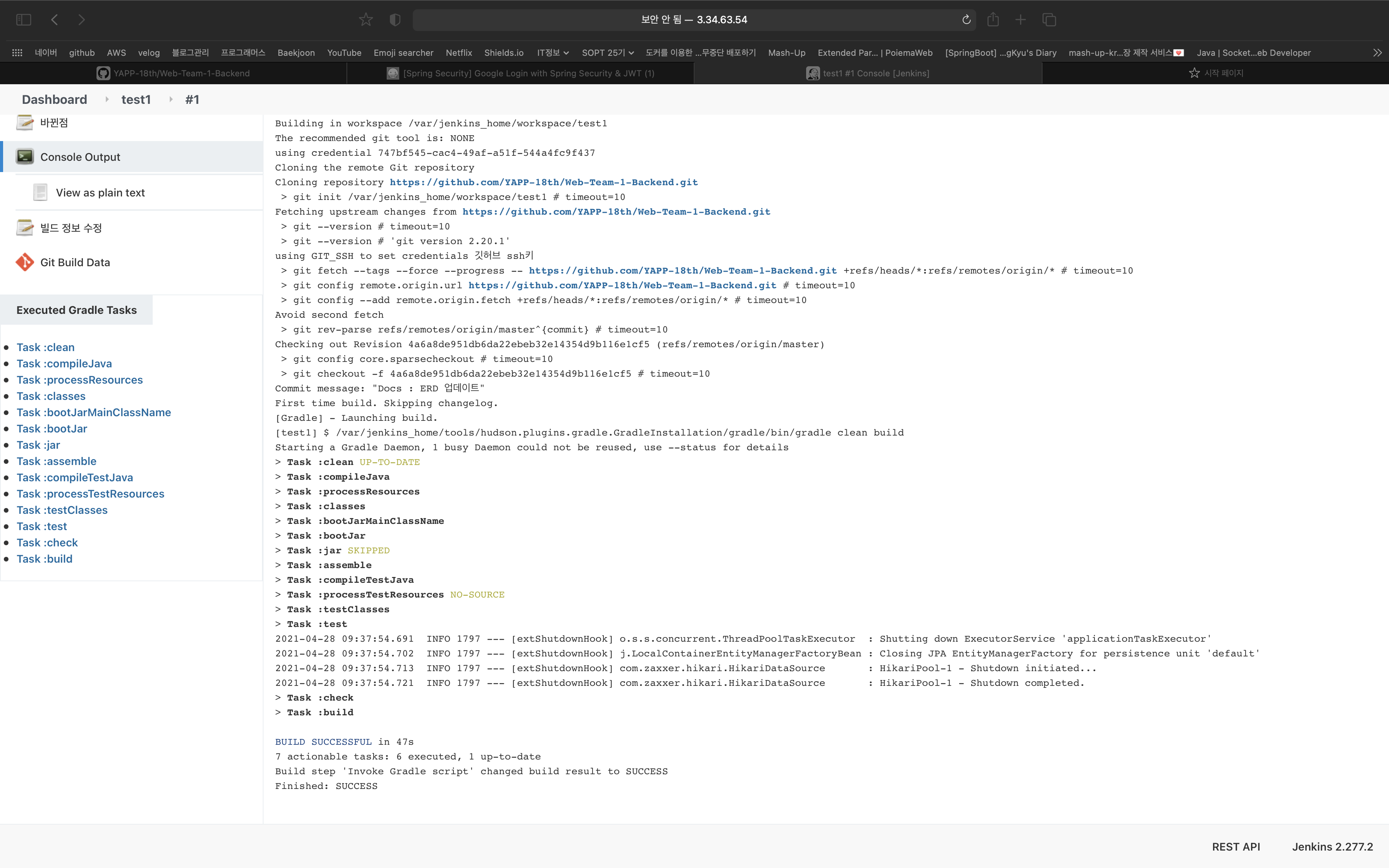This screenshot has height=868, width=1389.
Task: Open Jenkins 2.277.2 version link
Action: click(x=1332, y=847)
